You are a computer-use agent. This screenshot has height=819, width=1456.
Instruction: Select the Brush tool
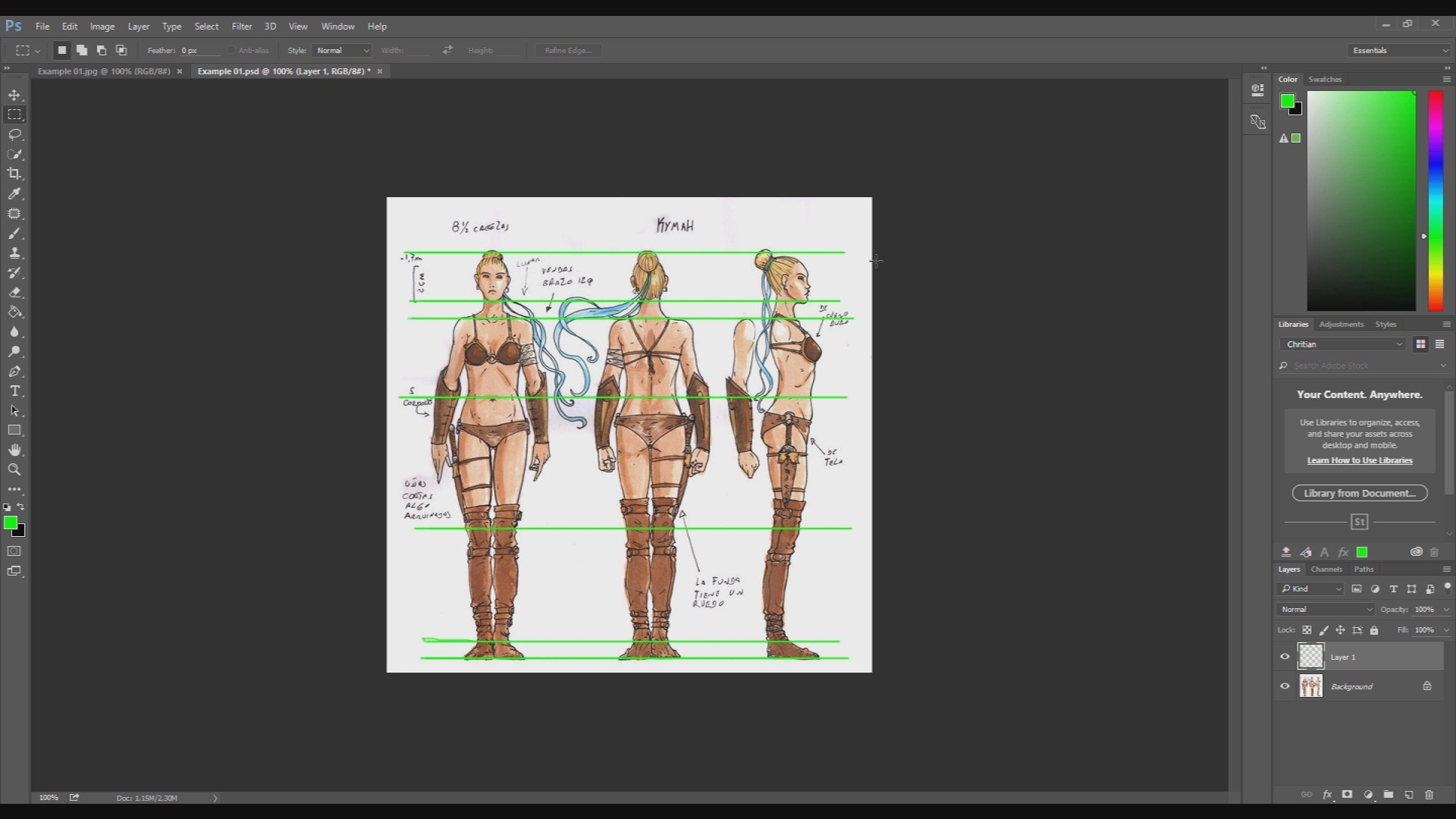pyautogui.click(x=14, y=234)
